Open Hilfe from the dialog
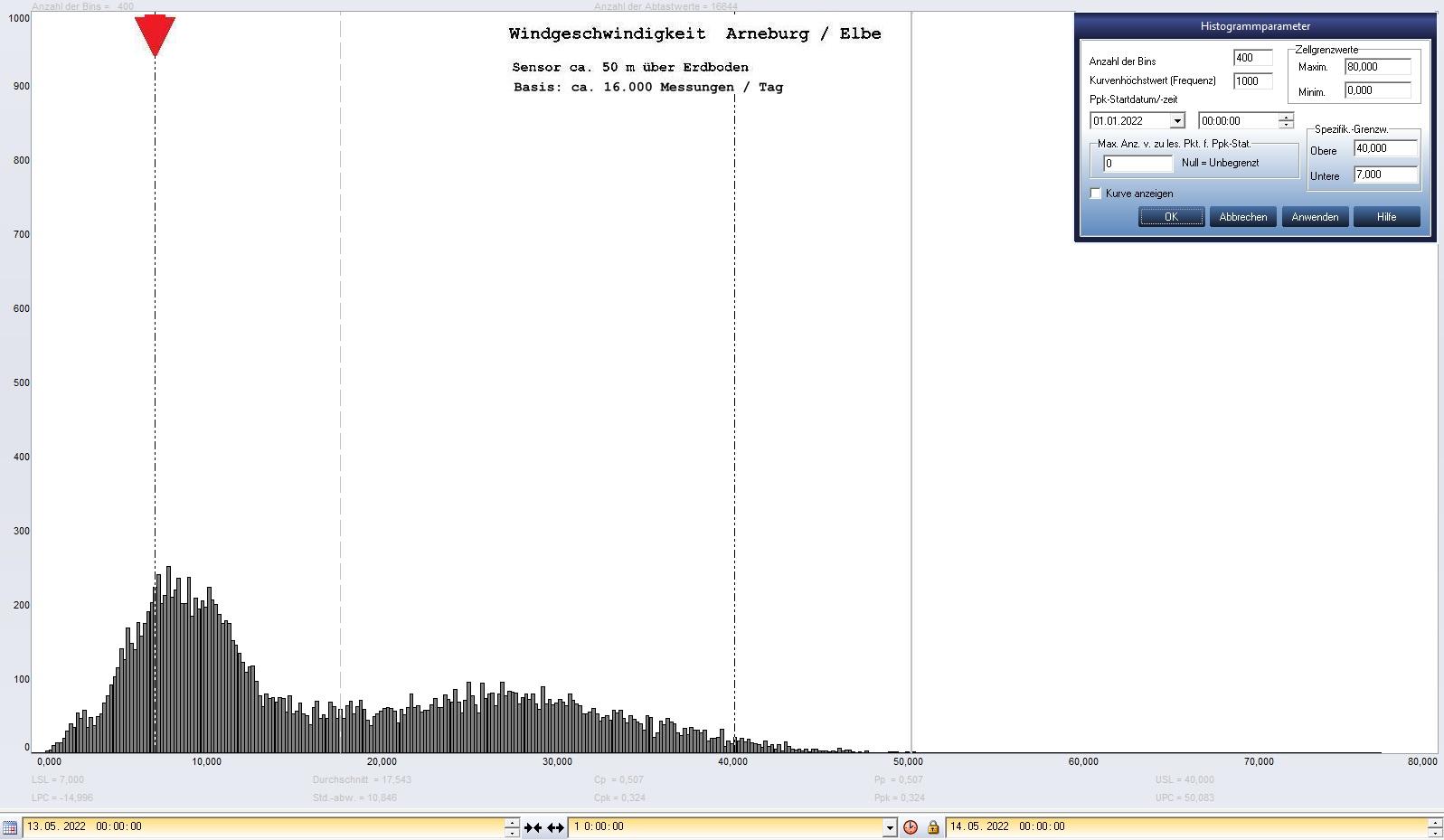Screen dimensions: 1444x840 point(1386,217)
